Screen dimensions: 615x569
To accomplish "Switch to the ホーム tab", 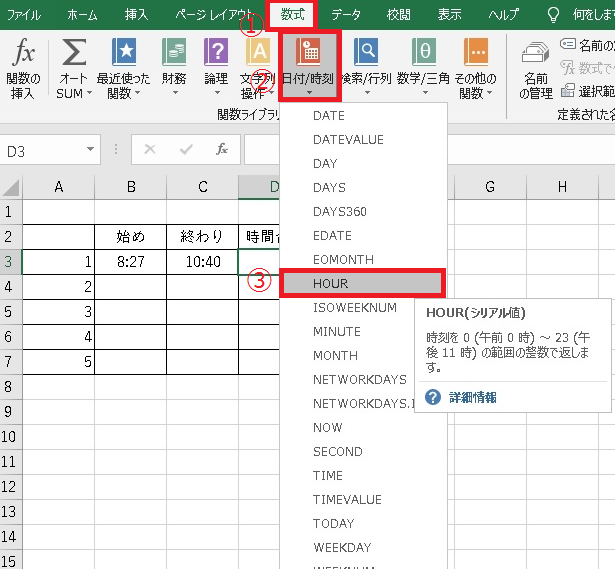I will coord(82,15).
